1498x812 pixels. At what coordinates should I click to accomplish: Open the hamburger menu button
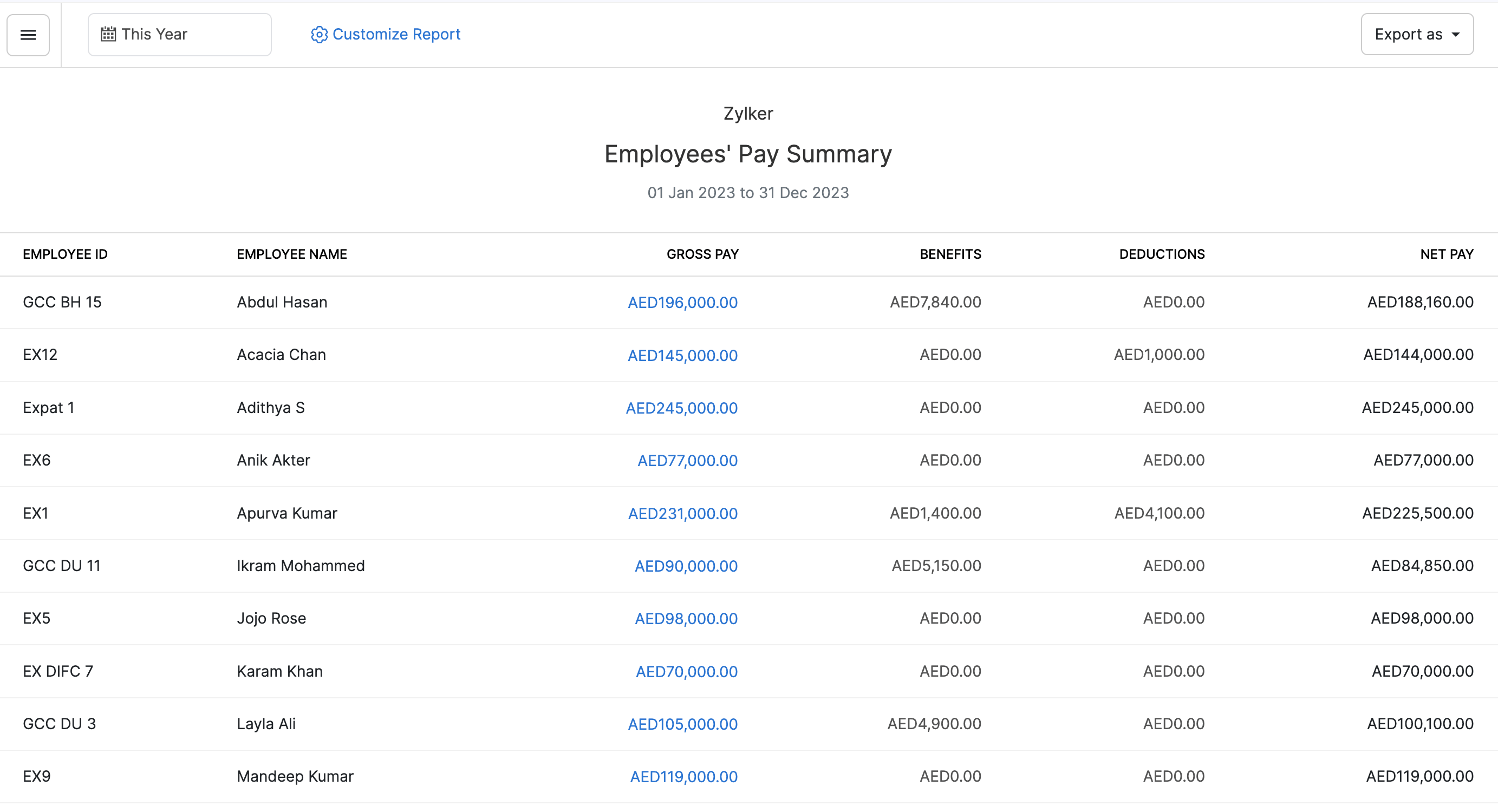click(x=28, y=35)
